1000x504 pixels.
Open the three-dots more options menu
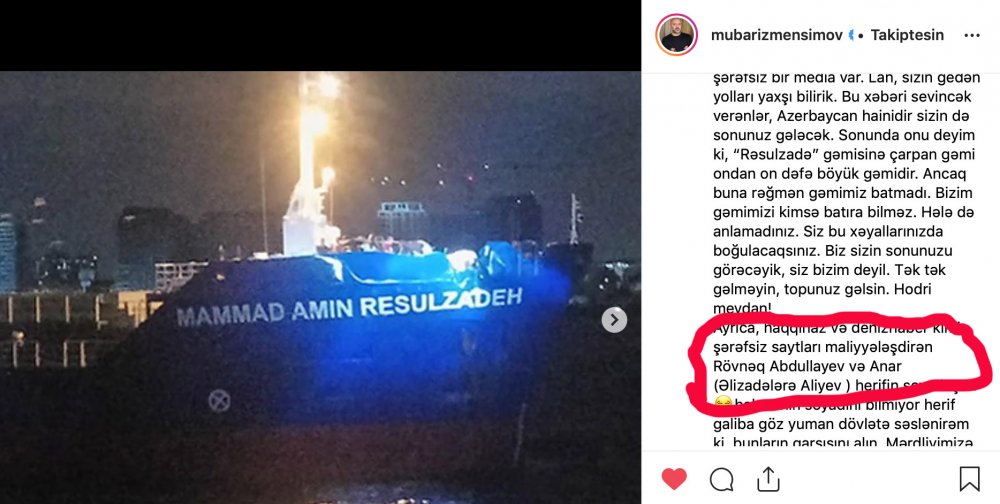point(972,35)
